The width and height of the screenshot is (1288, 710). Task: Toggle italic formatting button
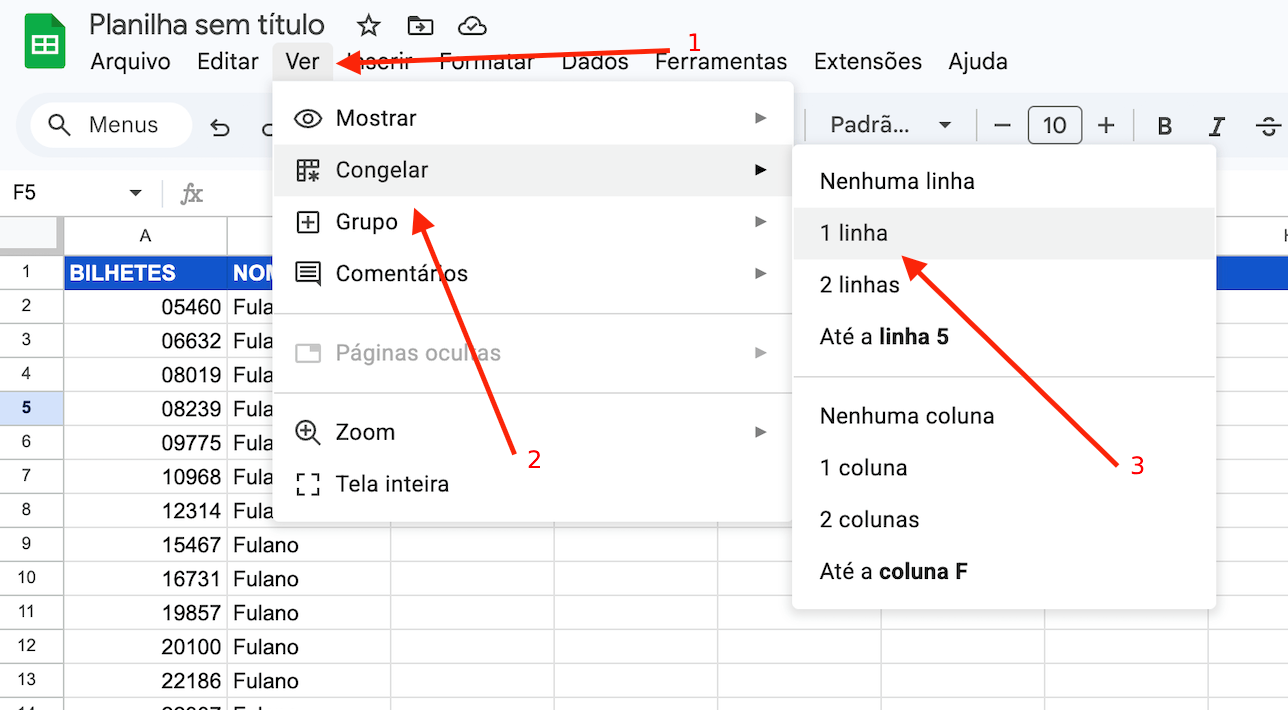[x=1216, y=126]
